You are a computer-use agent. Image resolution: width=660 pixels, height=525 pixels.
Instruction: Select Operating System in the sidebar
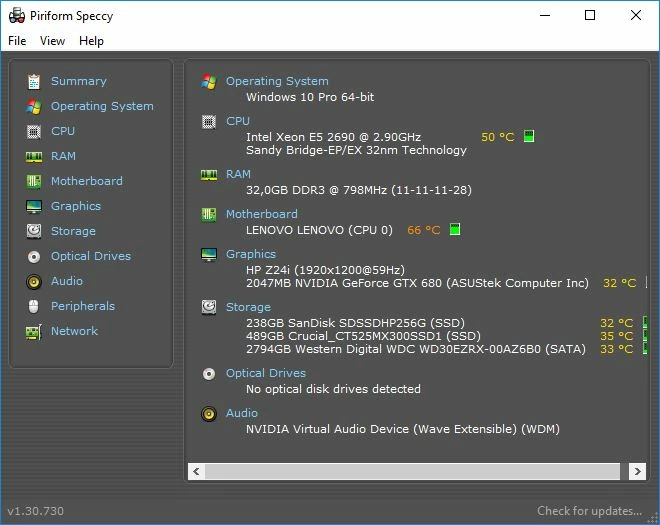point(102,106)
